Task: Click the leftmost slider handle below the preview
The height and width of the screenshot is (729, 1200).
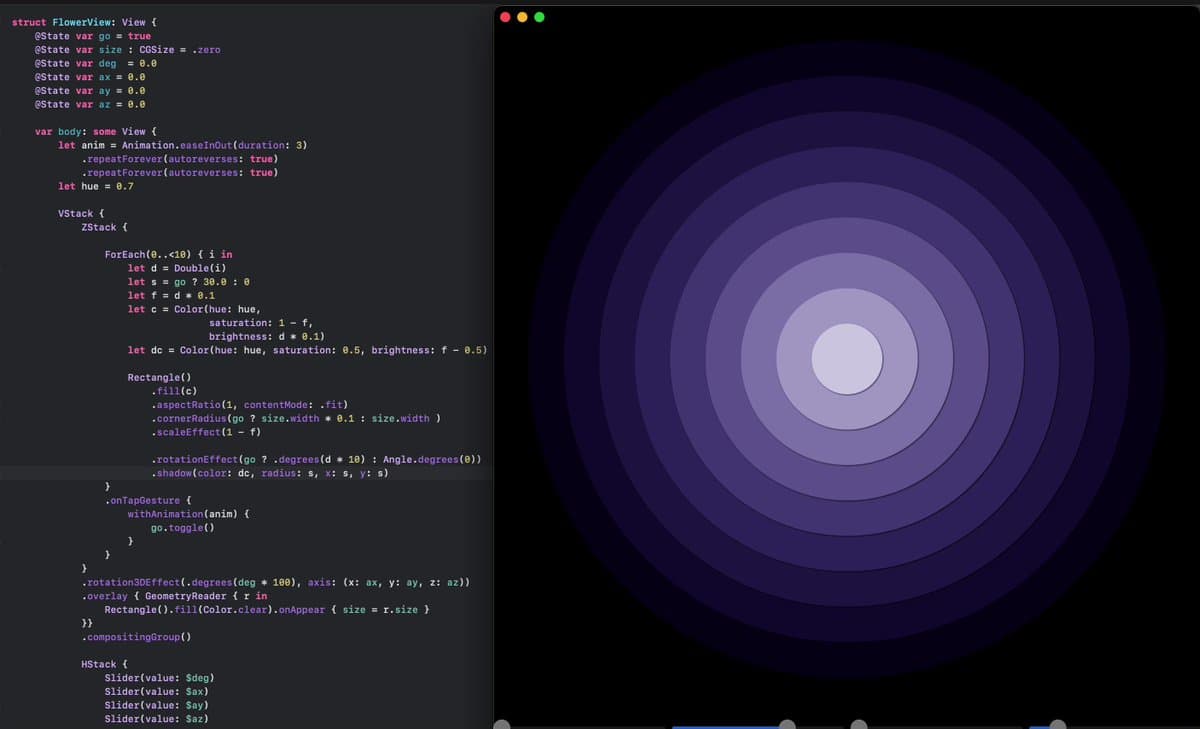Action: (x=502, y=724)
